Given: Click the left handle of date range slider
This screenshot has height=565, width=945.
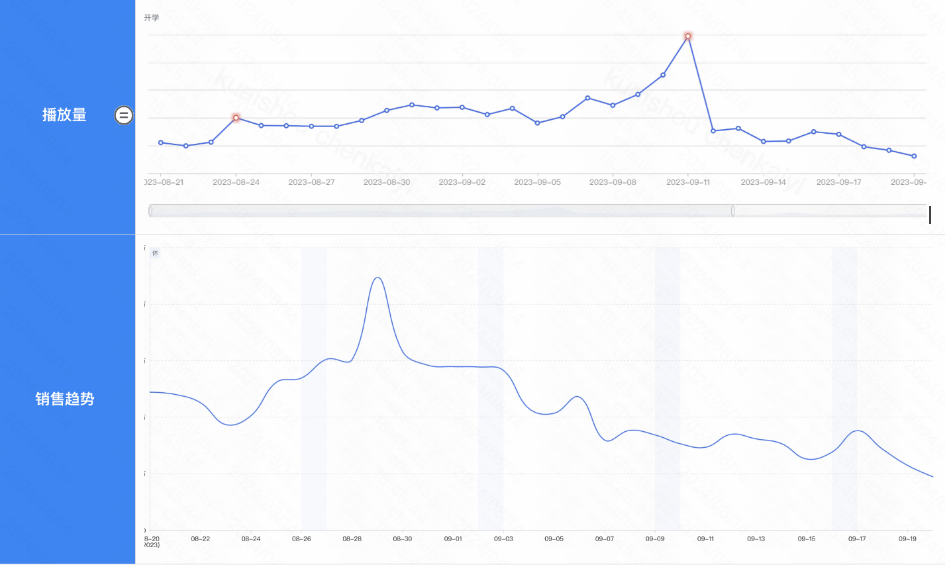Looking at the screenshot, I should [x=150, y=211].
